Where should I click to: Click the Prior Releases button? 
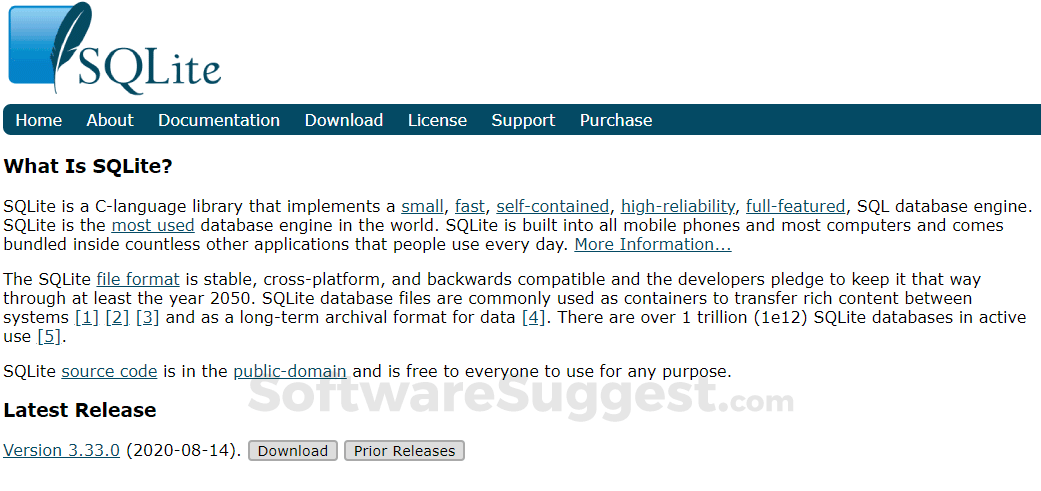(404, 451)
